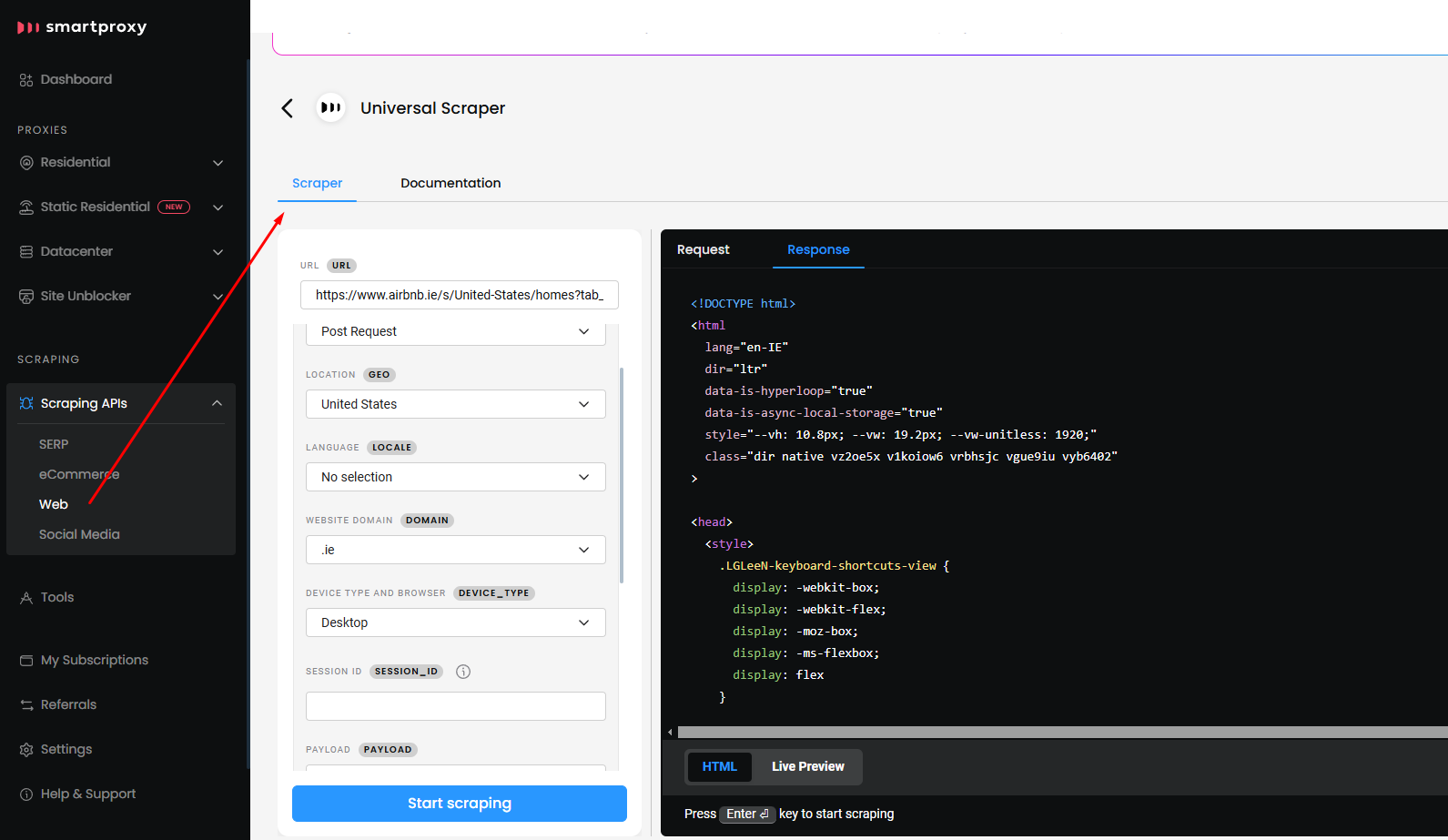Click the Session ID info icon
Viewport: 1448px width, 840px height.
(x=463, y=672)
